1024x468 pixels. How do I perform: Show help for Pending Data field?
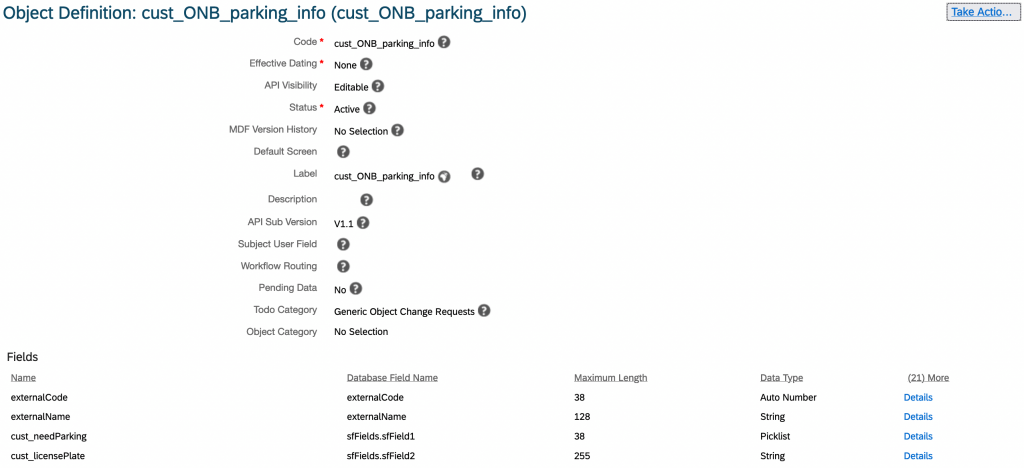(355, 289)
